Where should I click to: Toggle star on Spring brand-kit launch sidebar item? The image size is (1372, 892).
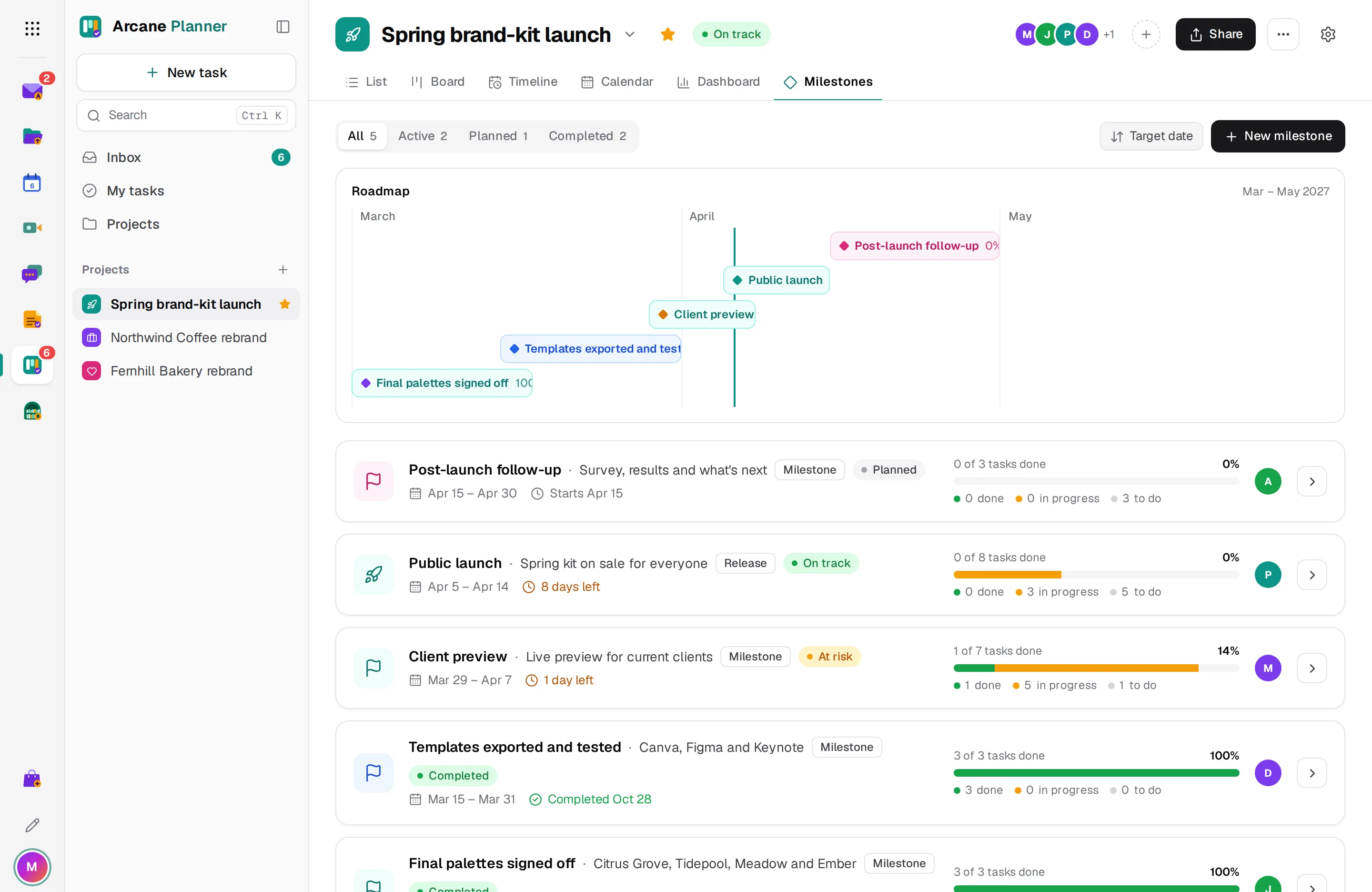pos(285,304)
